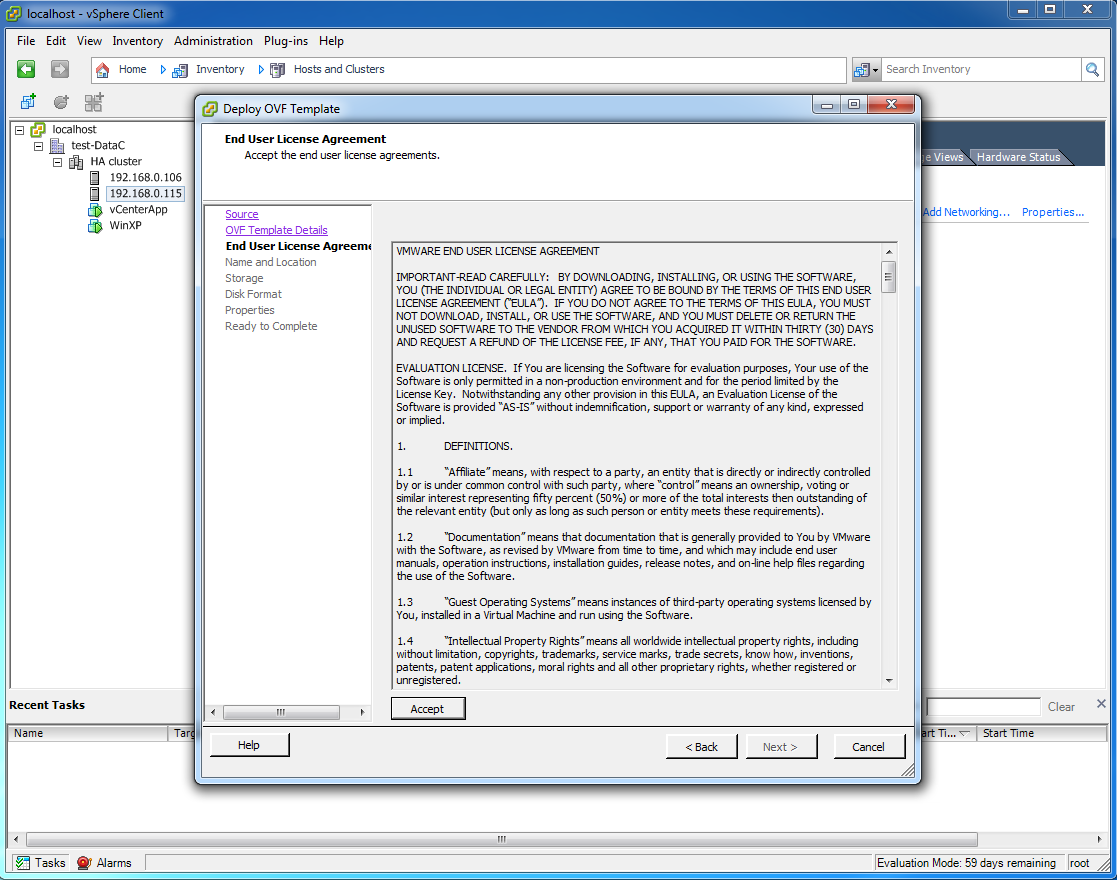Viewport: 1117px width, 880px height.
Task: Click the host icon for 192.168.0.106
Action: pos(94,177)
